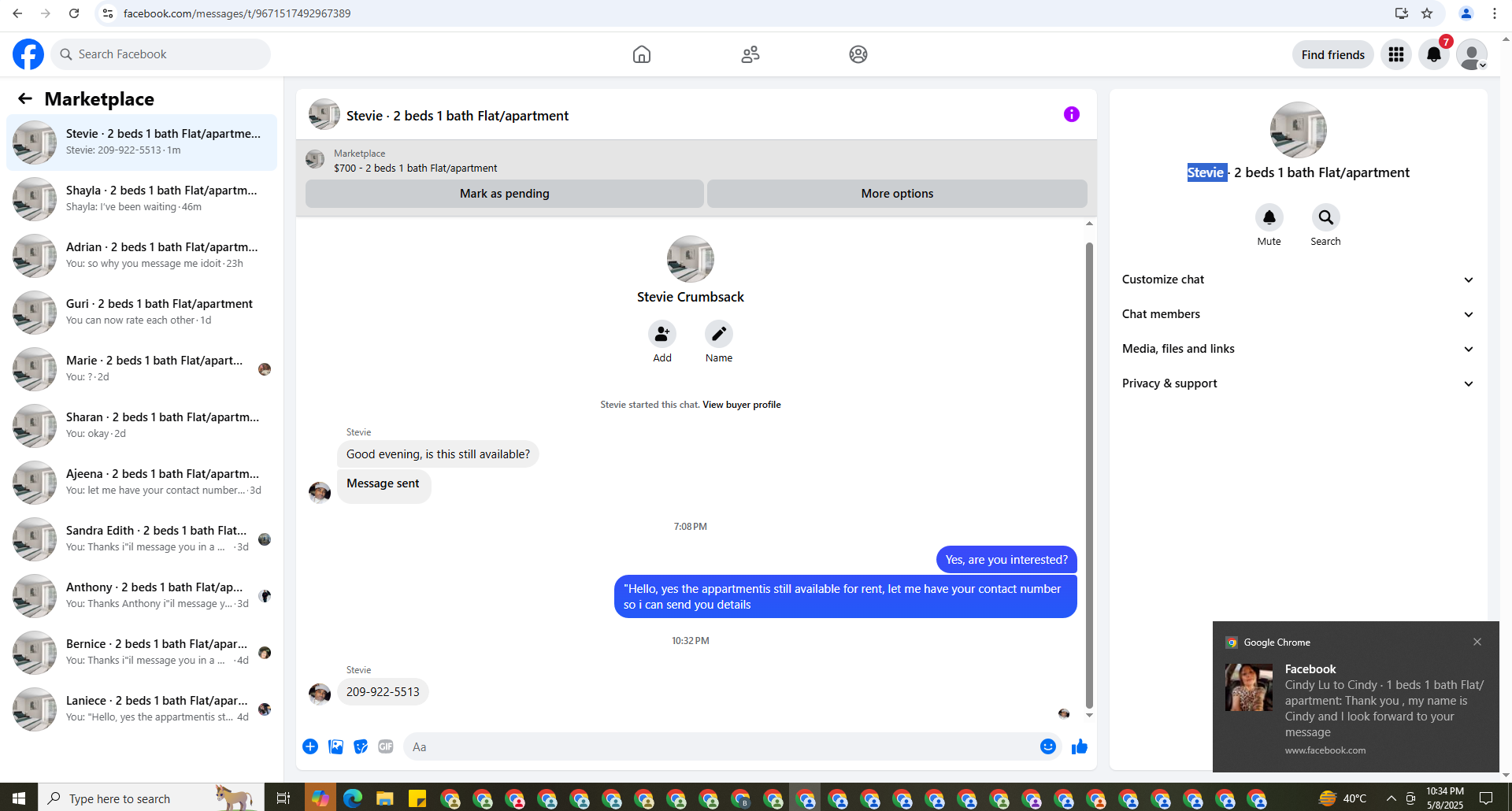The image size is (1512, 811).
Task: Open the Groups icon in top navigation
Action: tap(858, 54)
